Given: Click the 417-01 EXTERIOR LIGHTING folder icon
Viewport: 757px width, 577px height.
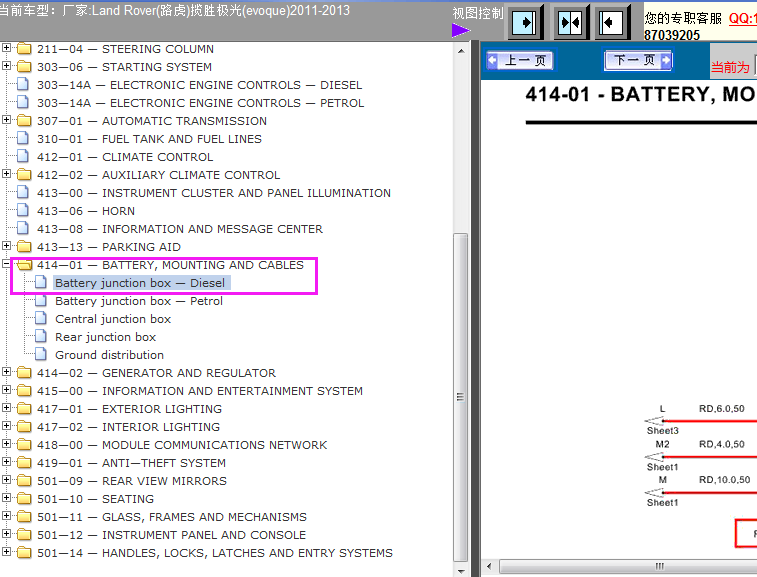Looking at the screenshot, I should (24, 409).
